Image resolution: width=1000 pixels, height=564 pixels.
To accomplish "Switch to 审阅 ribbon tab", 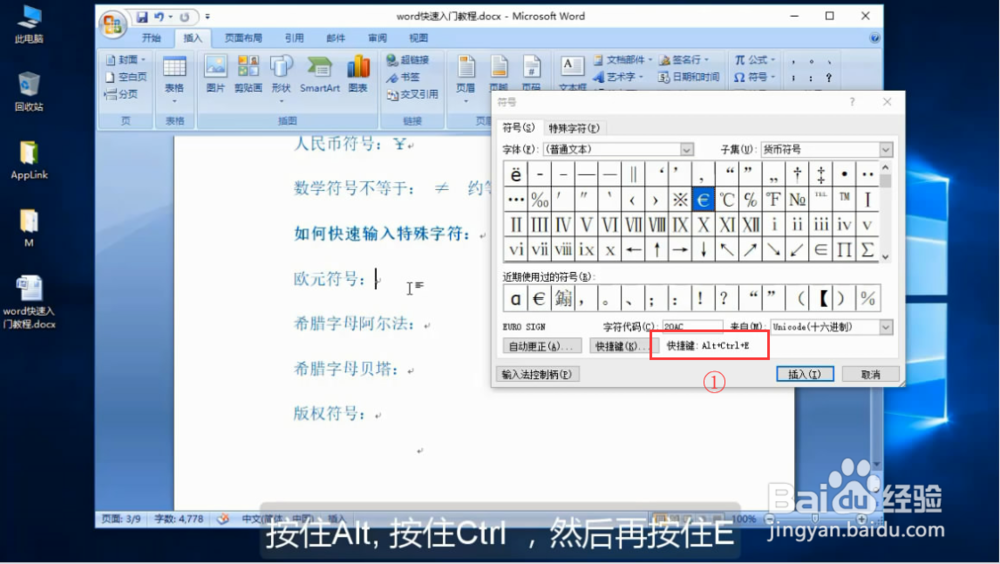I will 377,38.
